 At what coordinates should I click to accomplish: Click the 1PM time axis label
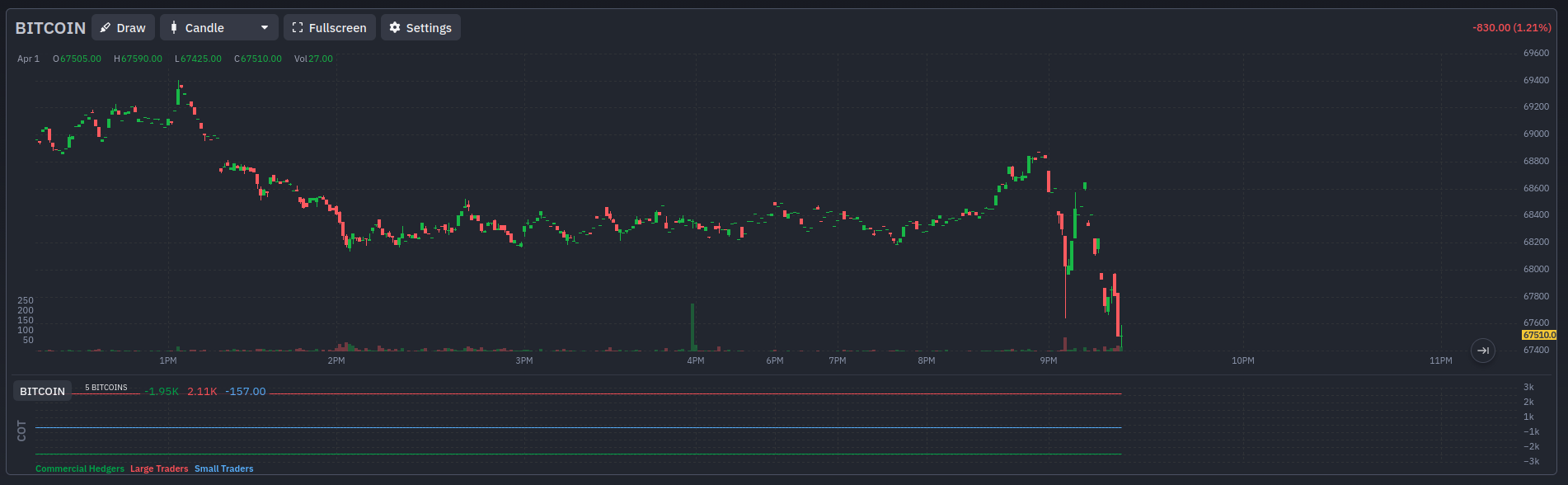click(x=168, y=360)
